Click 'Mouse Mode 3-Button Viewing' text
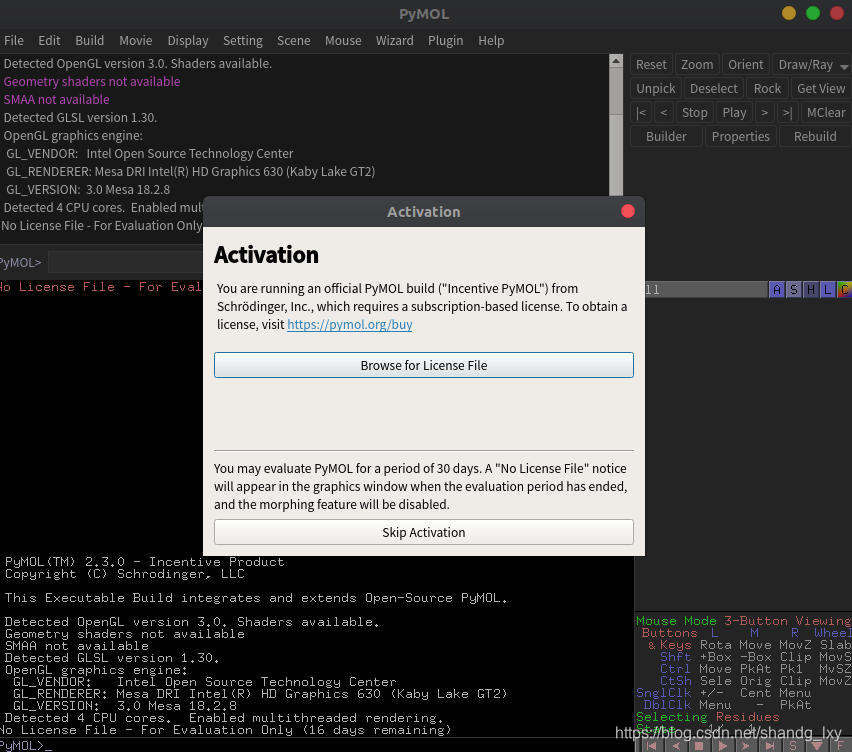 pyautogui.click(x=744, y=621)
